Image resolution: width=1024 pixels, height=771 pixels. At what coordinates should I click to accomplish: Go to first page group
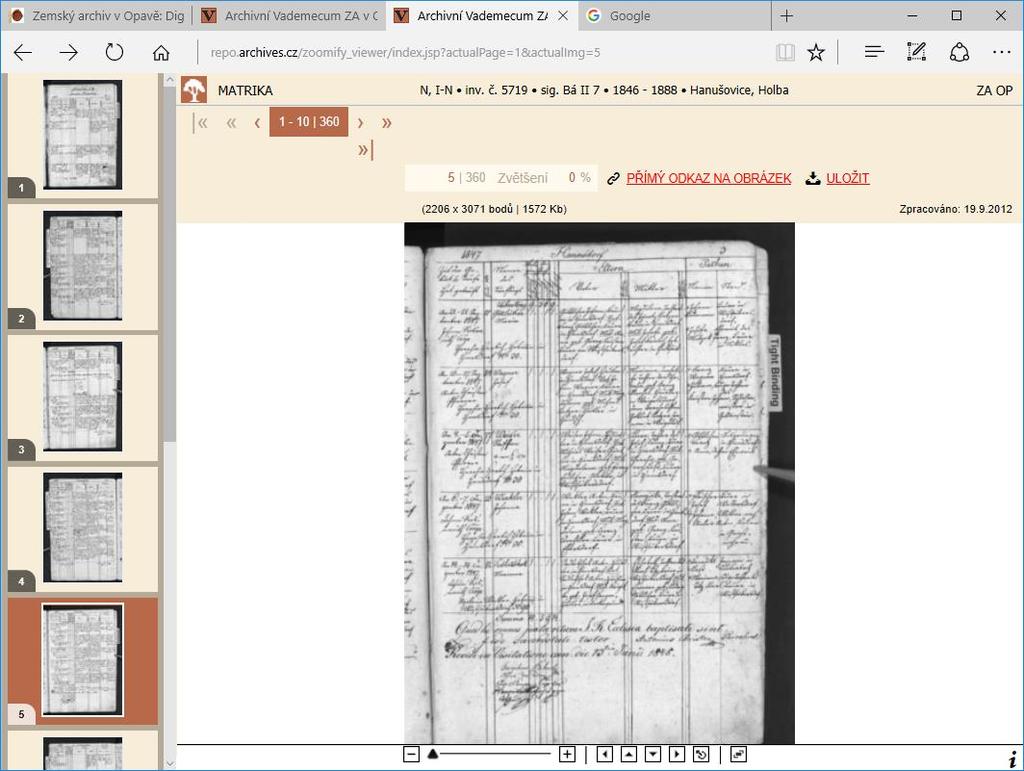click(201, 123)
